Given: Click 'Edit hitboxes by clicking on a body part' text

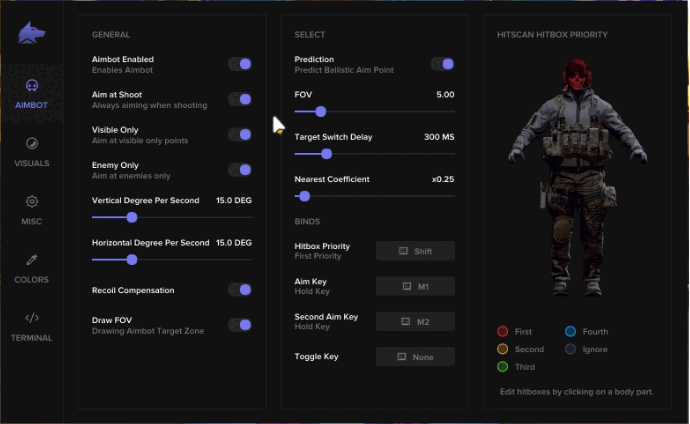Looking at the screenshot, I should tap(576, 391).
